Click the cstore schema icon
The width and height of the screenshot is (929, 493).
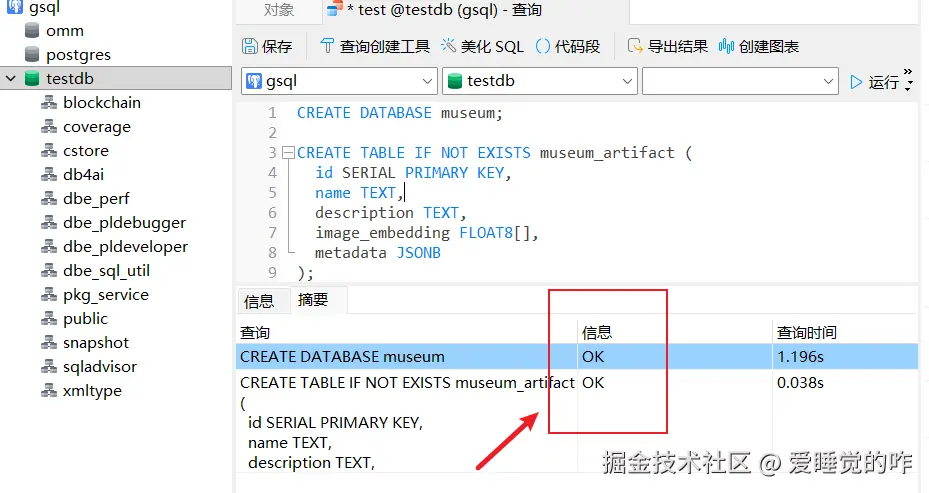[x=49, y=151]
